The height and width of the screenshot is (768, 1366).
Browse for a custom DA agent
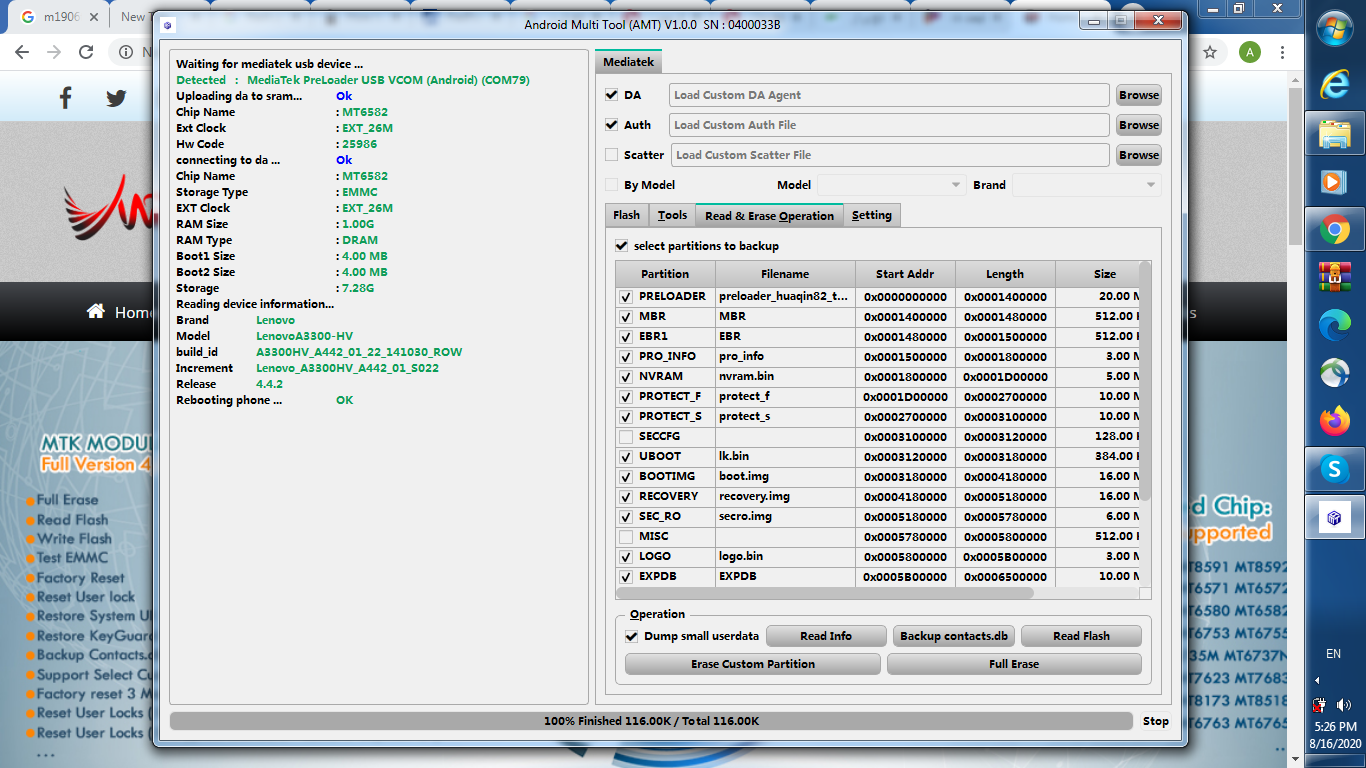[x=1139, y=95]
